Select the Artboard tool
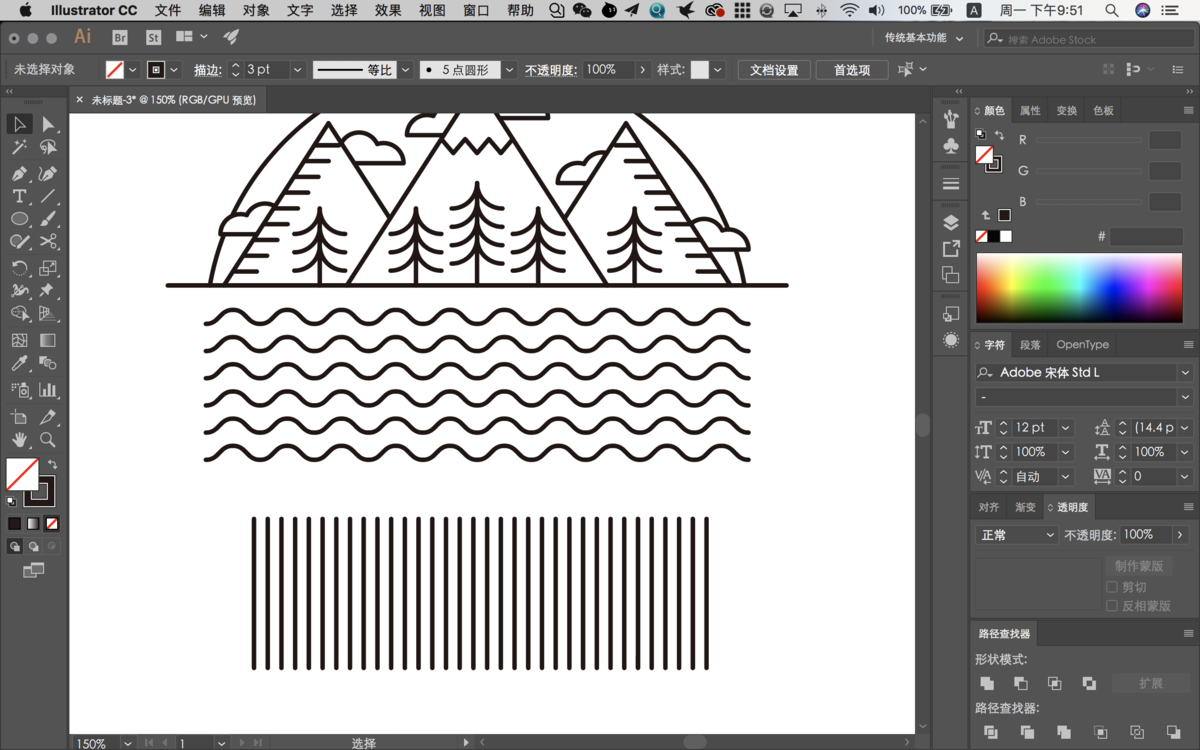The width and height of the screenshot is (1200, 750). (19, 416)
